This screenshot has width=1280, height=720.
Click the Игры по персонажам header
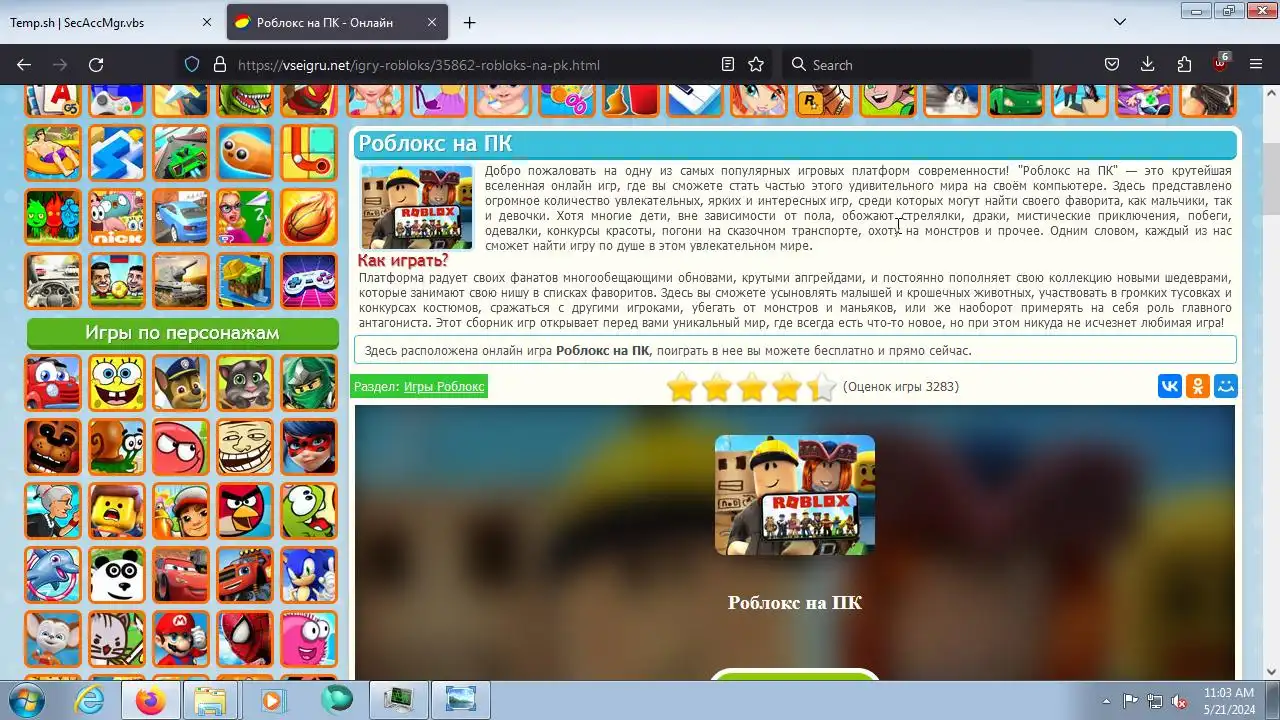tap(182, 333)
